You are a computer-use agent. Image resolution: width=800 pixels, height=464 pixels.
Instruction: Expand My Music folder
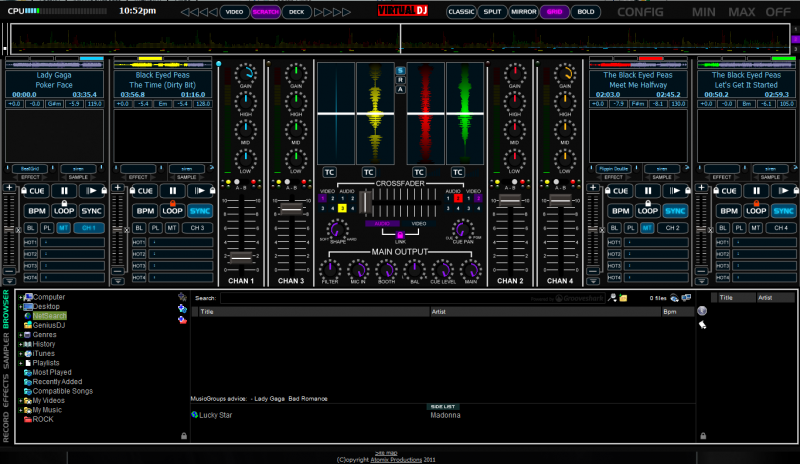20,410
